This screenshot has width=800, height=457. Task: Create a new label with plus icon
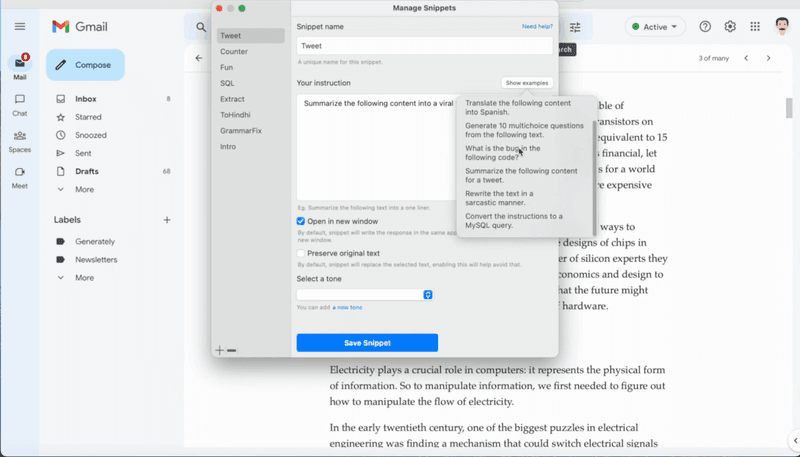(x=167, y=220)
